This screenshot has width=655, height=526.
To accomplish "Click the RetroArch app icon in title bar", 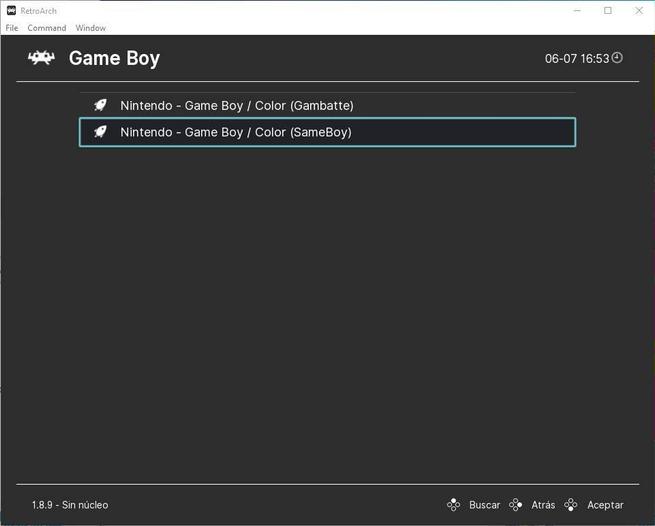I will click(11, 11).
